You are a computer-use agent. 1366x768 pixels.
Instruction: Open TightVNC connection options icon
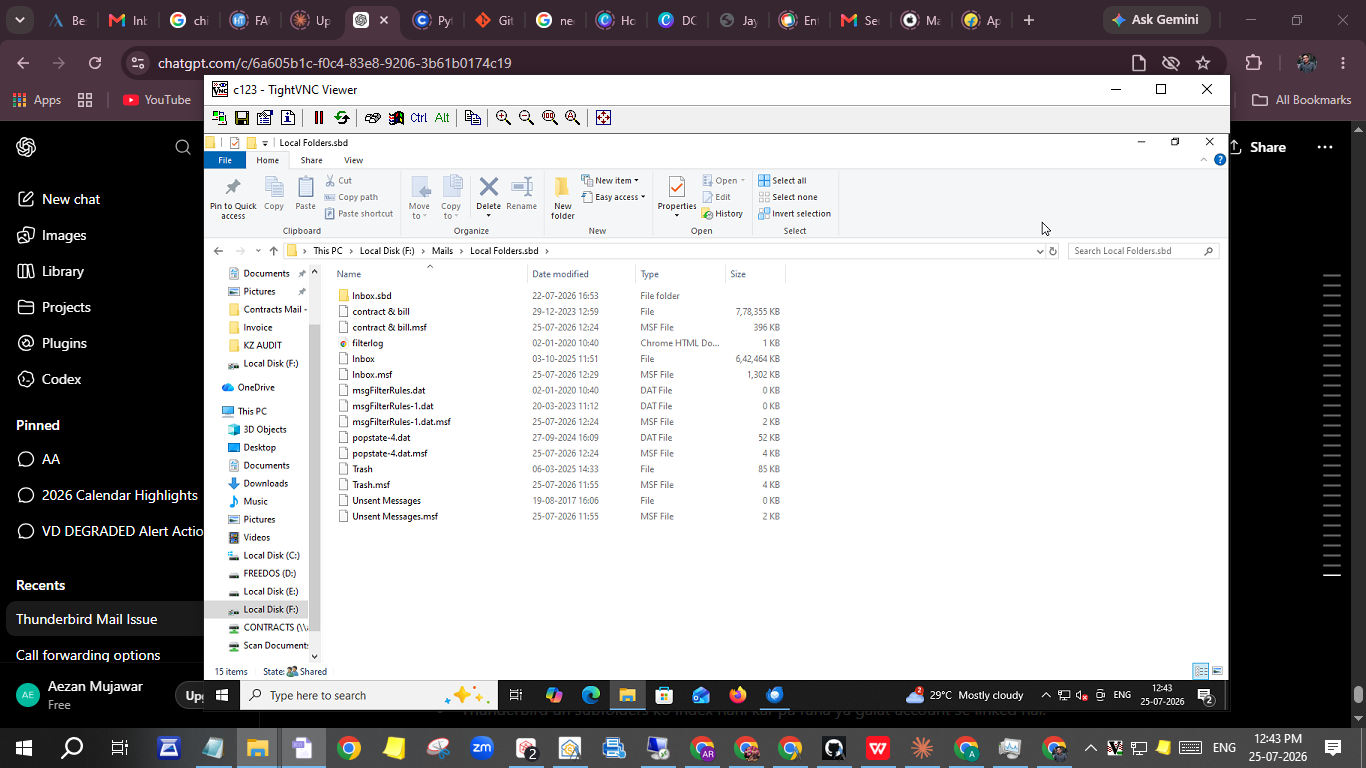tap(265, 118)
